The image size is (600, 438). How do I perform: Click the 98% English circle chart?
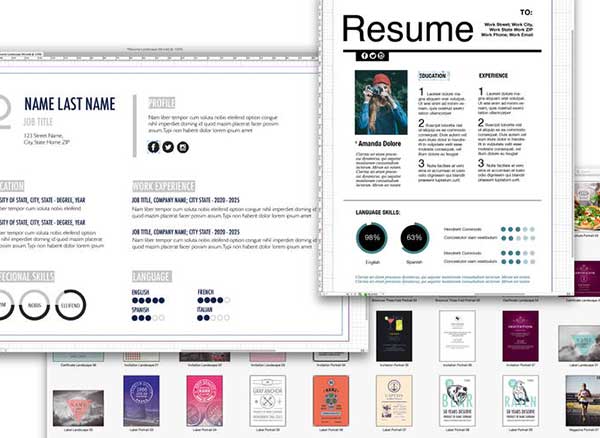372,238
